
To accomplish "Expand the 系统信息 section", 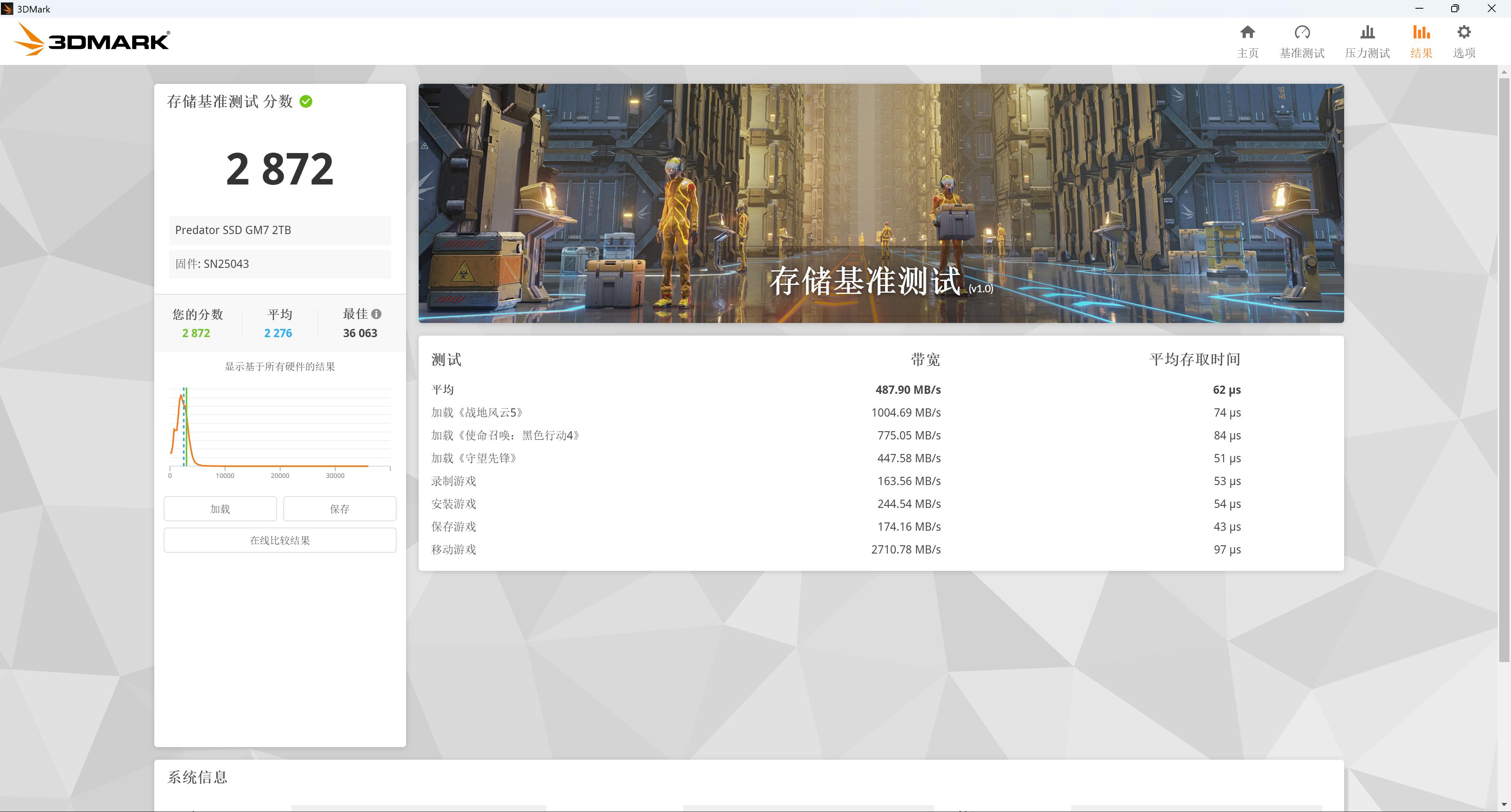I will coord(197,777).
